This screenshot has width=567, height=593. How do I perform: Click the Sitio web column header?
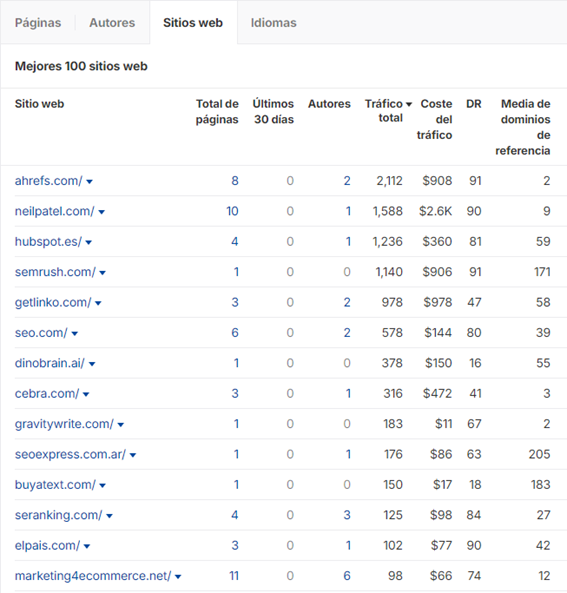pyautogui.click(x=39, y=104)
